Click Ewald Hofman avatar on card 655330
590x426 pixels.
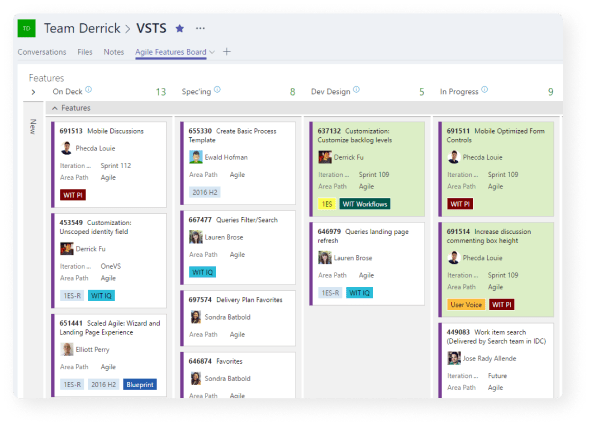click(196, 157)
